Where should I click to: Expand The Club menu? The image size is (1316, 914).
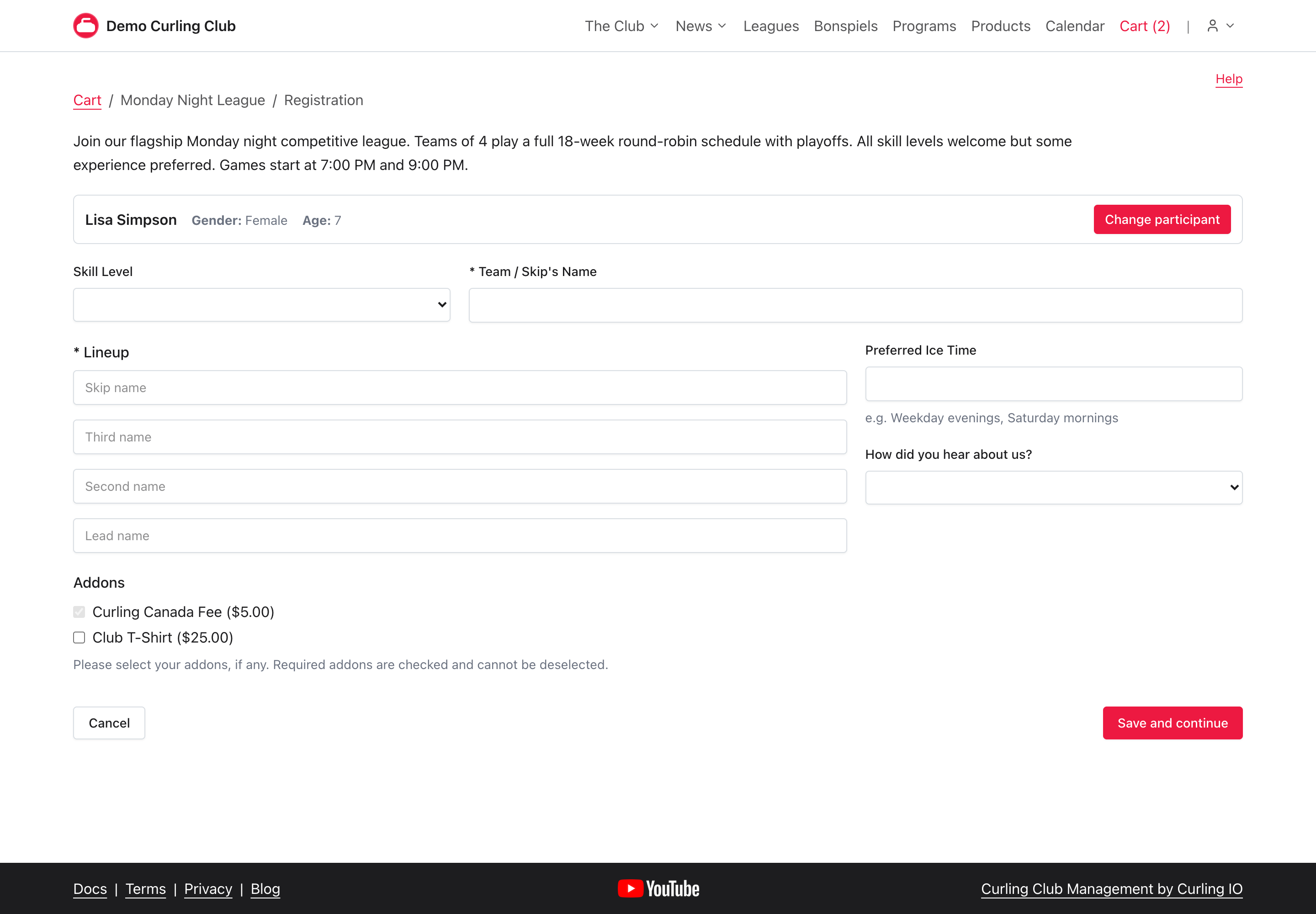(x=621, y=26)
